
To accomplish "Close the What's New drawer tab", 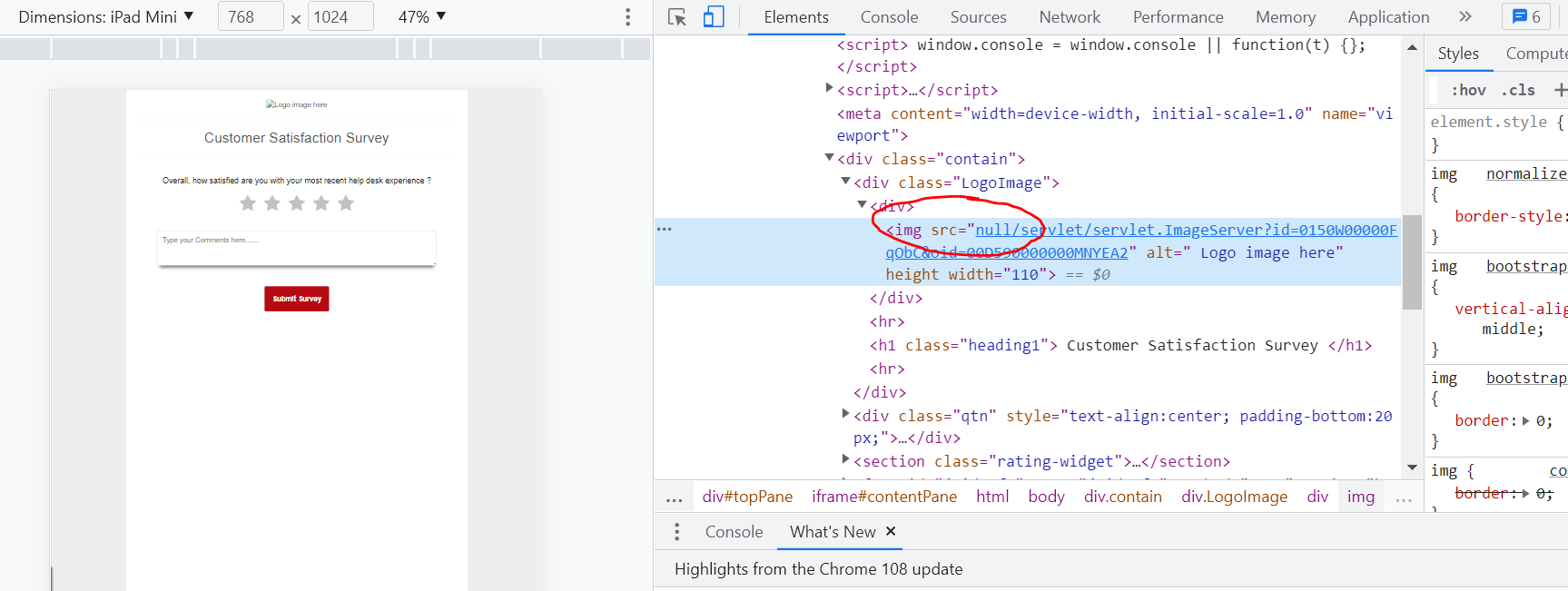I will coord(891,531).
